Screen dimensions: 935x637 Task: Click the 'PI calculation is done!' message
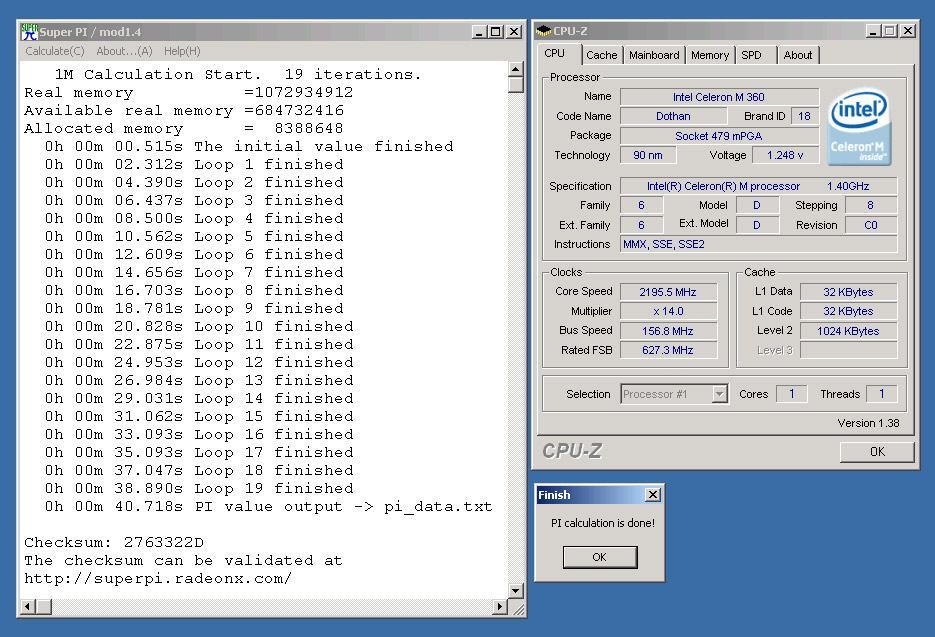603,523
